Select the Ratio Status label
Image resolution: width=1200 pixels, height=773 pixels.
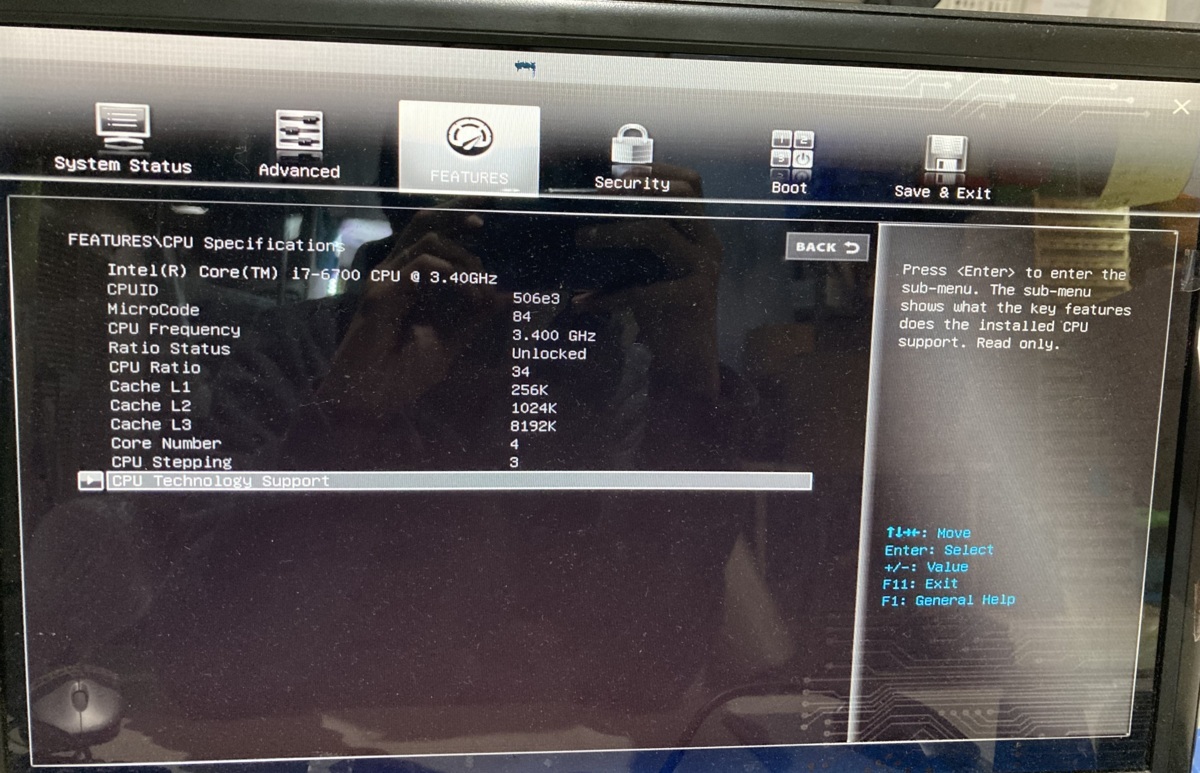coord(169,348)
